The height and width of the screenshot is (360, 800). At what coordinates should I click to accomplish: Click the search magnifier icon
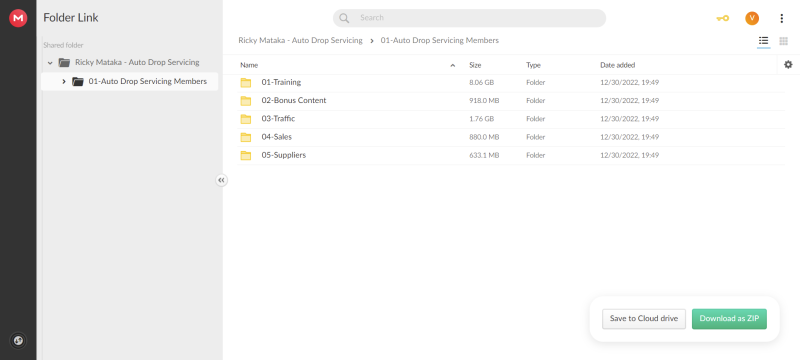[x=344, y=18]
